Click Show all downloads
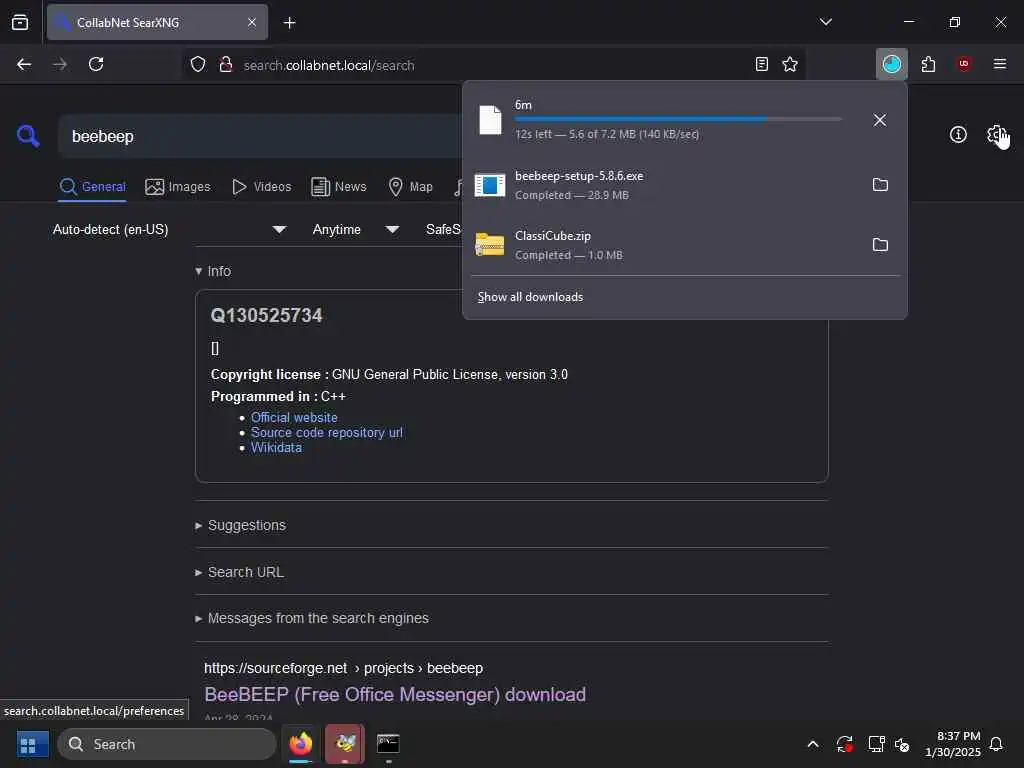Screen dimensions: 1024x768 [530, 297]
